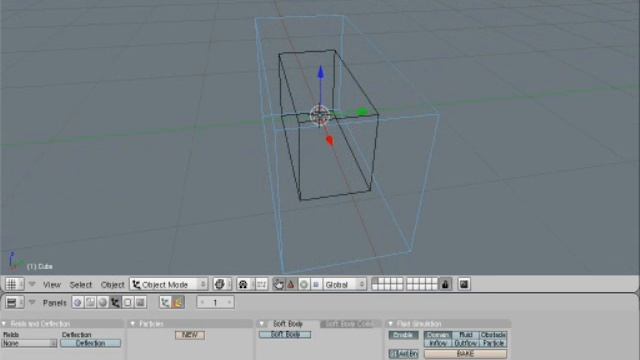Click the white manipulator center circle
640x360 pixels.
coord(320,115)
